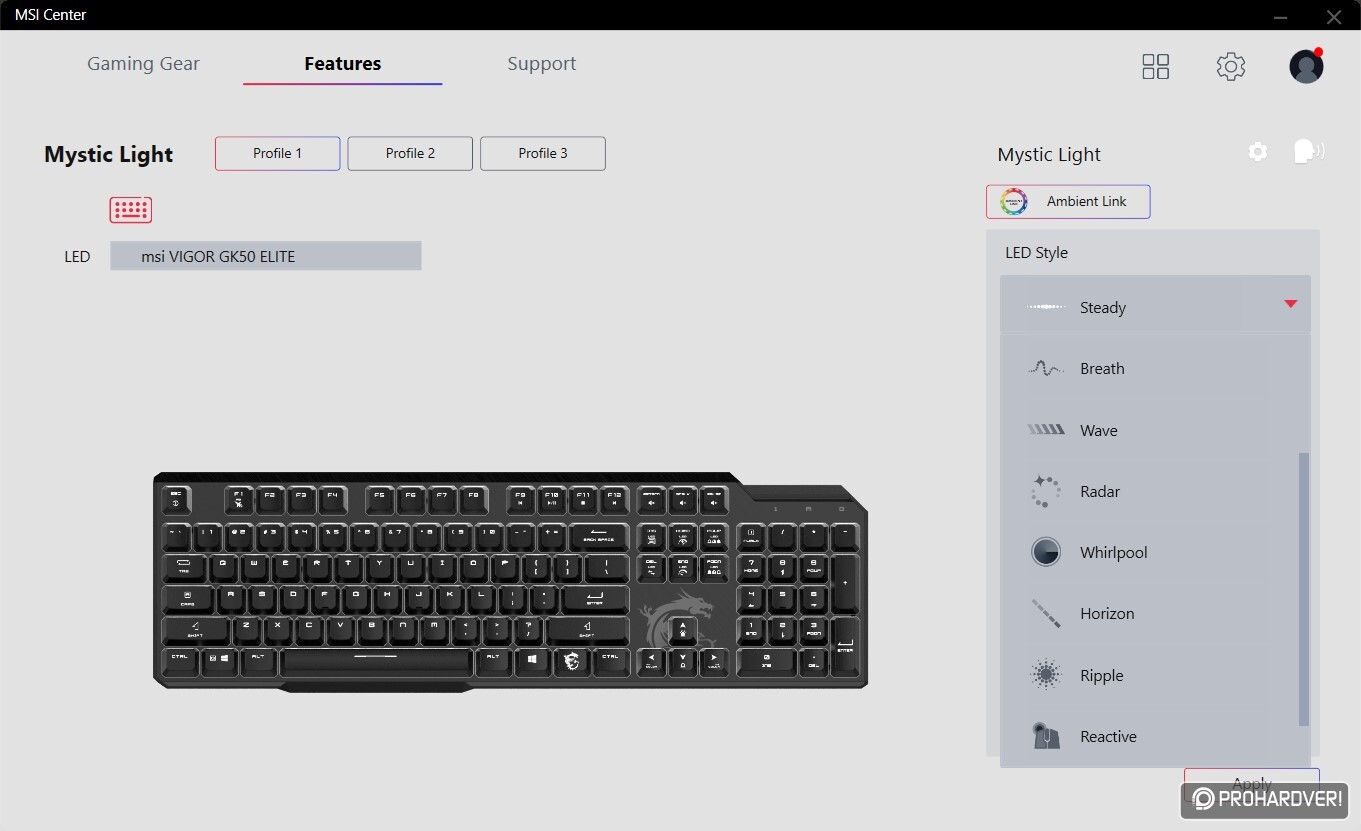The height and width of the screenshot is (831, 1361).
Task: Select Profile 2
Action: point(410,153)
